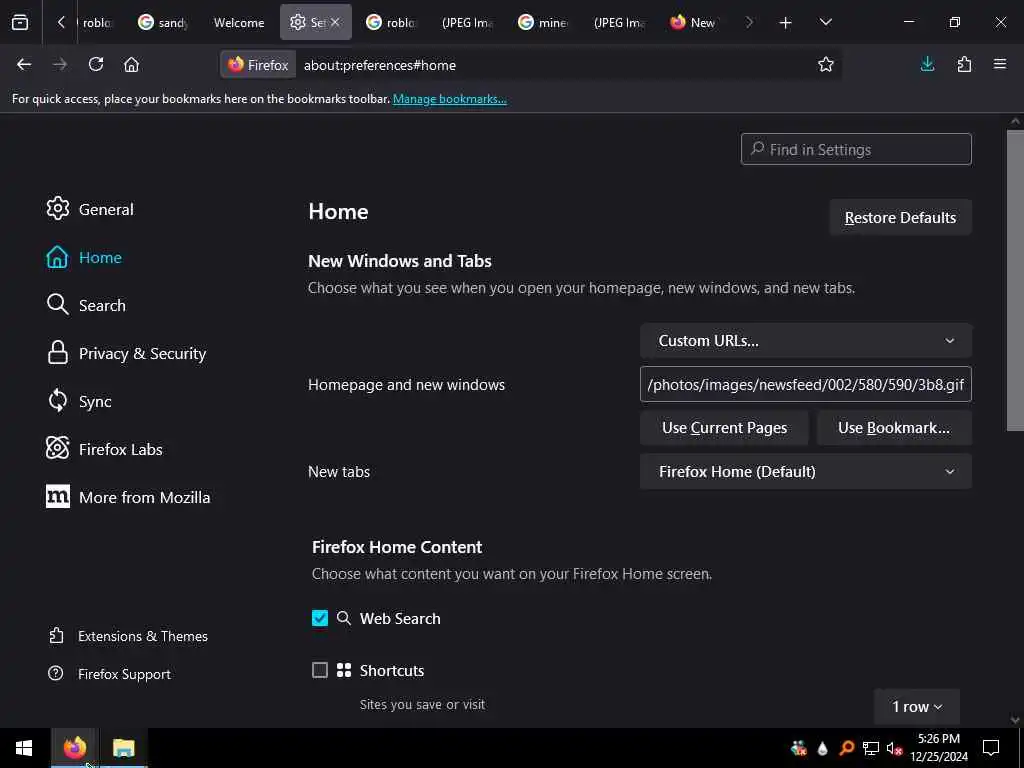This screenshot has width=1024, height=768.
Task: Uncheck the Web Search checkbox
Action: tap(319, 618)
